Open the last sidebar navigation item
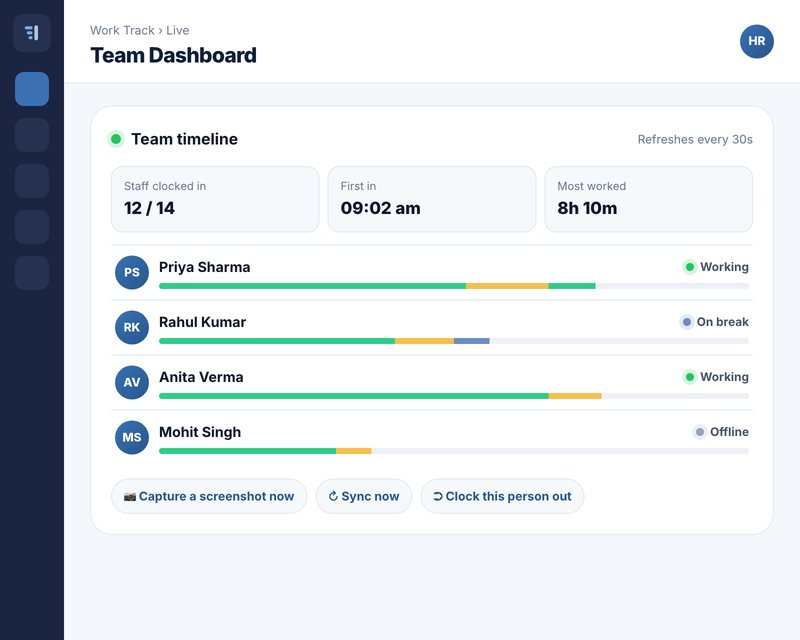 point(32,273)
